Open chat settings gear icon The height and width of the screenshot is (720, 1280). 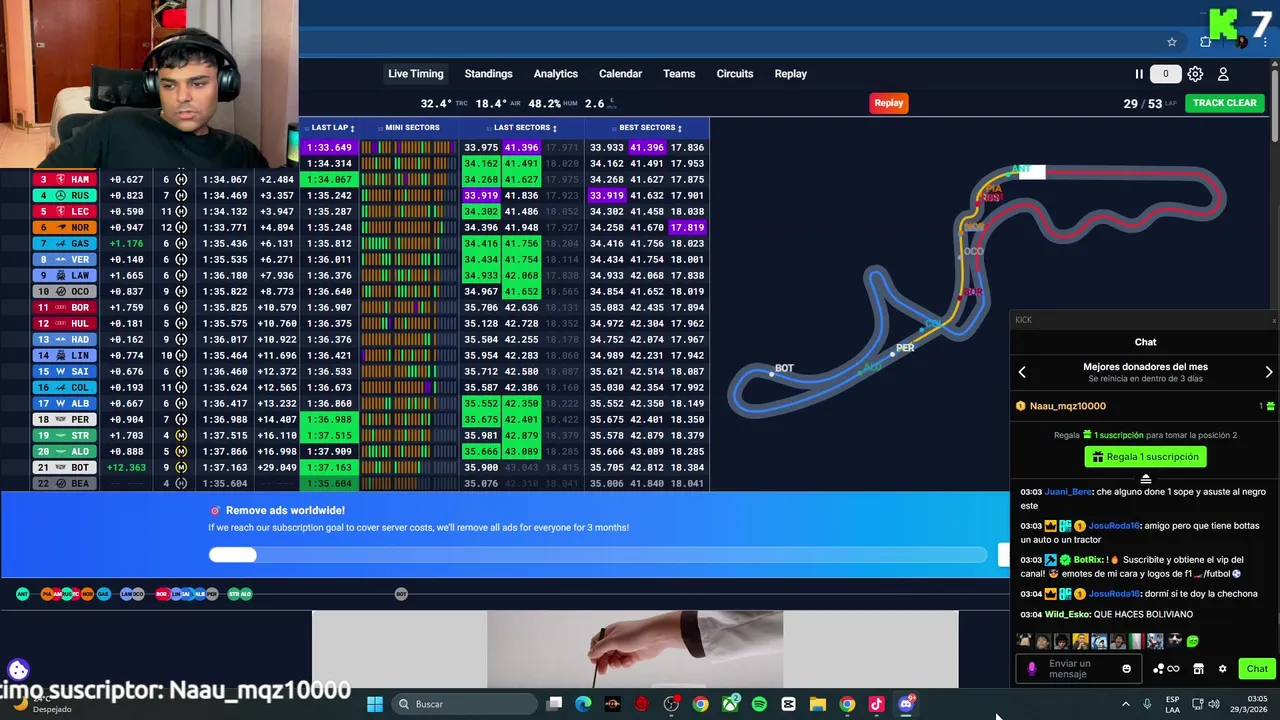coord(1222,669)
